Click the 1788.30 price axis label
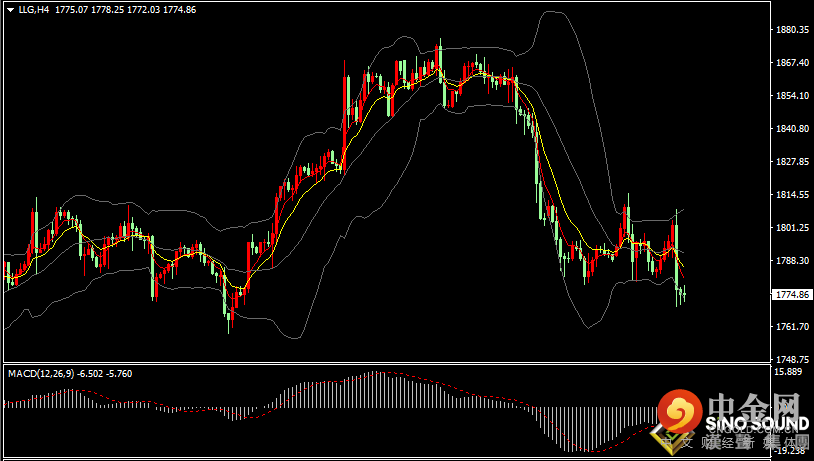The image size is (814, 461). point(793,261)
